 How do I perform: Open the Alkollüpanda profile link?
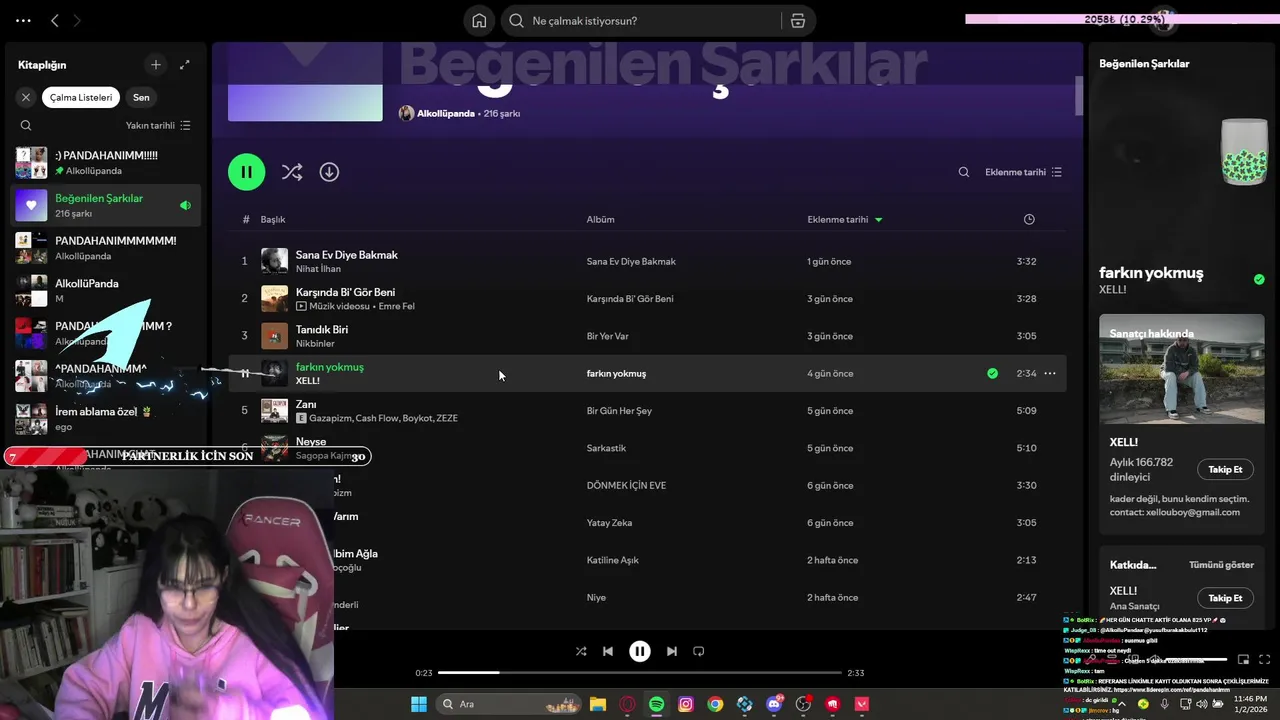(x=446, y=113)
